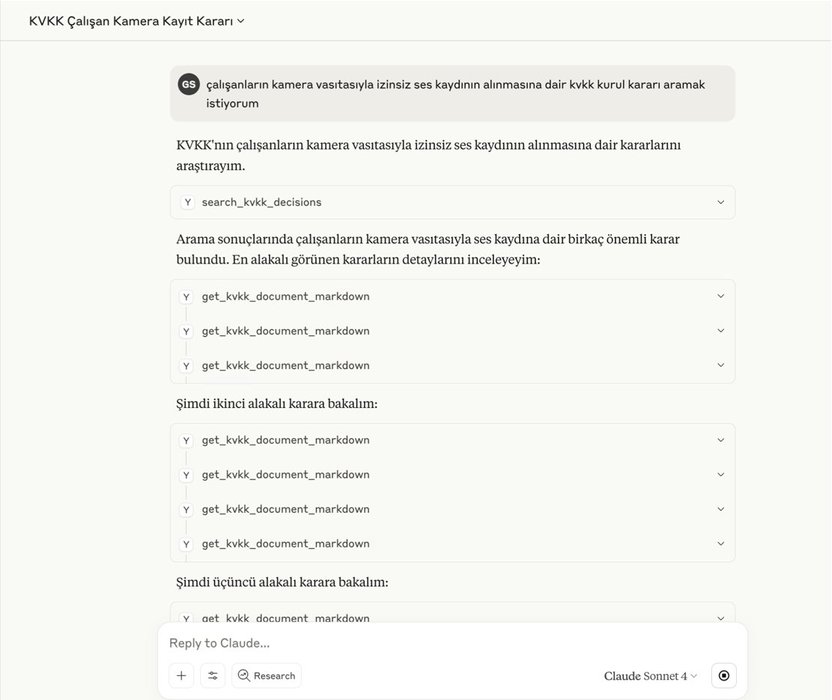832x700 pixels.
Task: Expand the fourth call in the second group
Action: (x=453, y=544)
